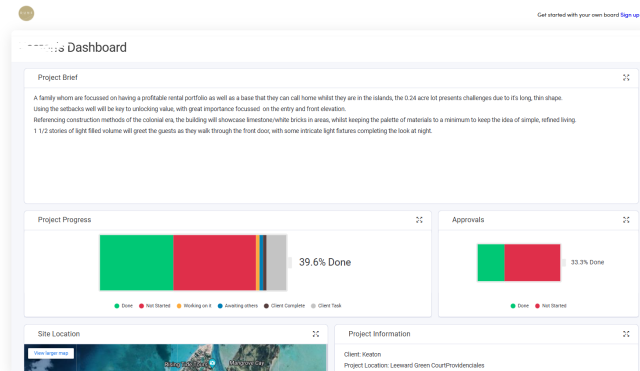The image size is (640, 371).
Task: Click the 39.6% Done label
Action: pos(325,262)
